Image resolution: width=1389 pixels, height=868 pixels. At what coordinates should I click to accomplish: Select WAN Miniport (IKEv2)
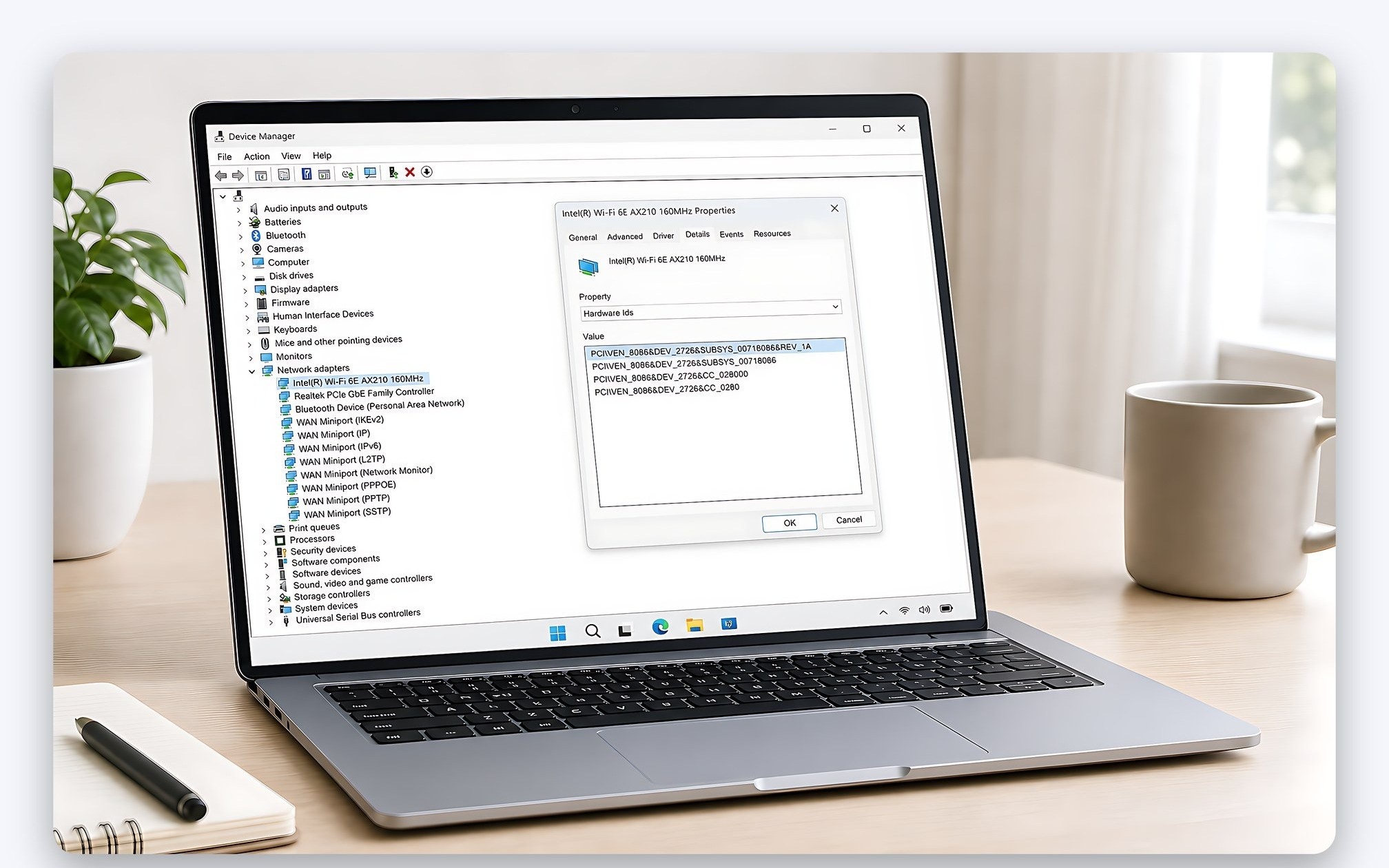(x=340, y=421)
